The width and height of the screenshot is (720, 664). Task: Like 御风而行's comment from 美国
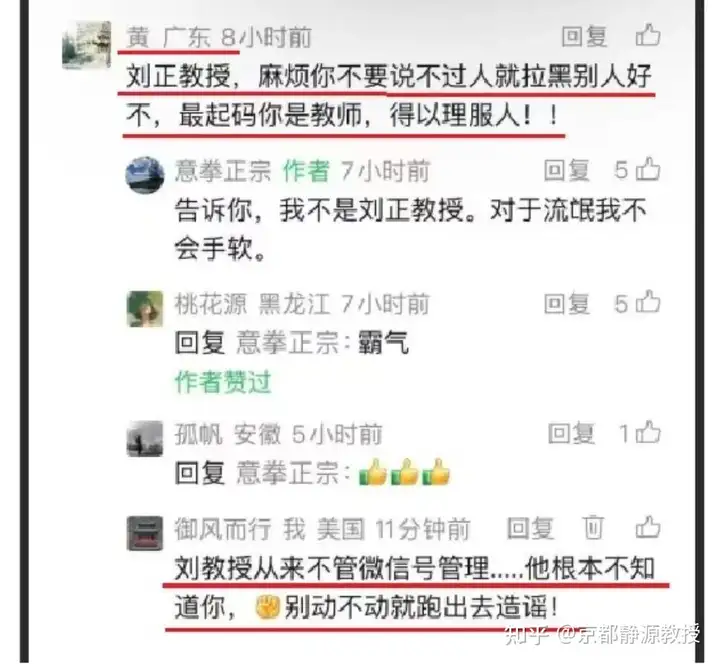648,527
